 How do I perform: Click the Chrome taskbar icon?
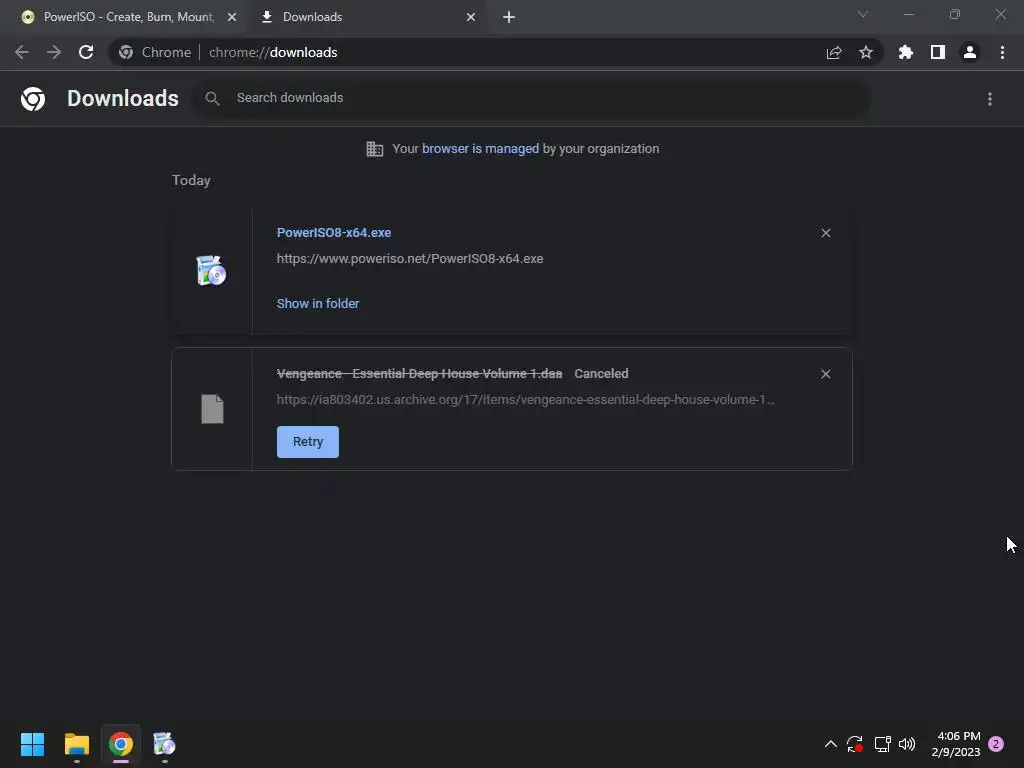click(x=121, y=744)
